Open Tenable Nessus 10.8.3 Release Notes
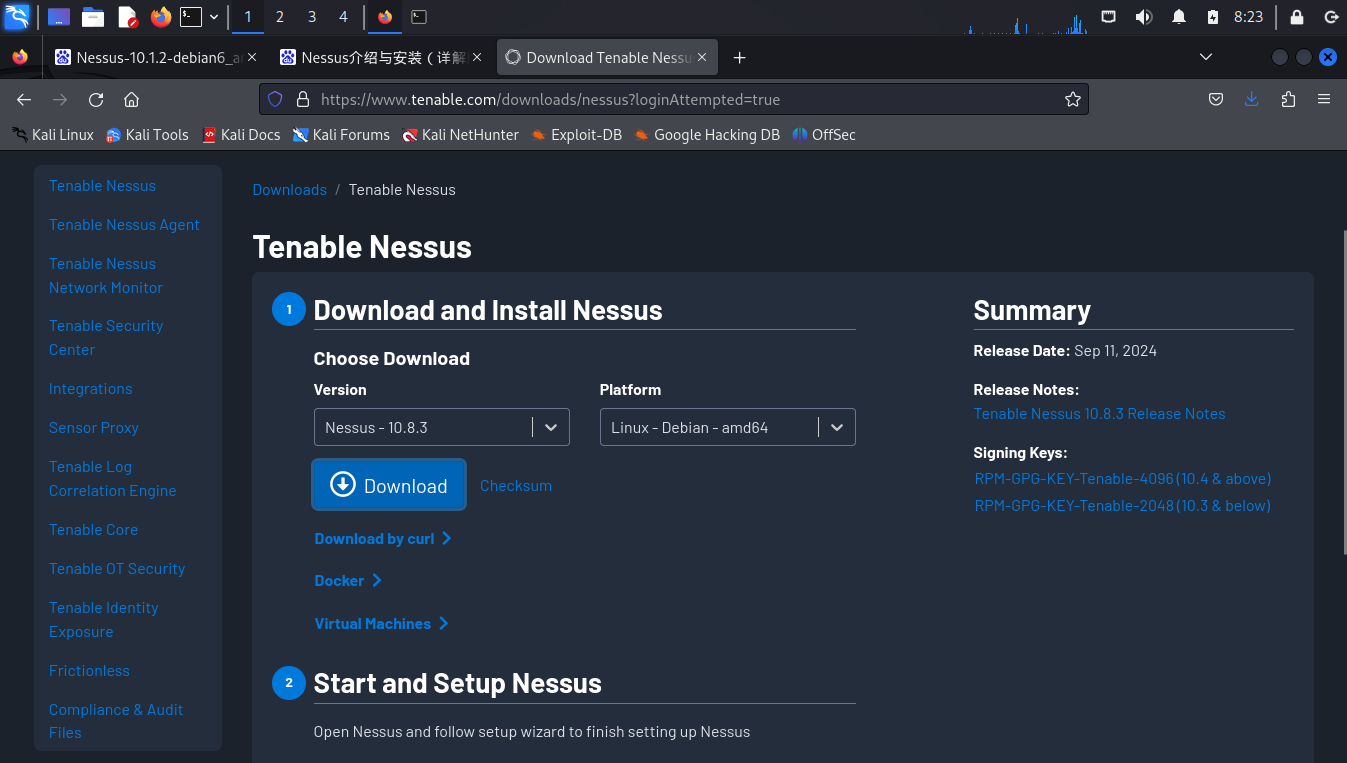Image resolution: width=1347 pixels, height=763 pixels. click(1099, 414)
